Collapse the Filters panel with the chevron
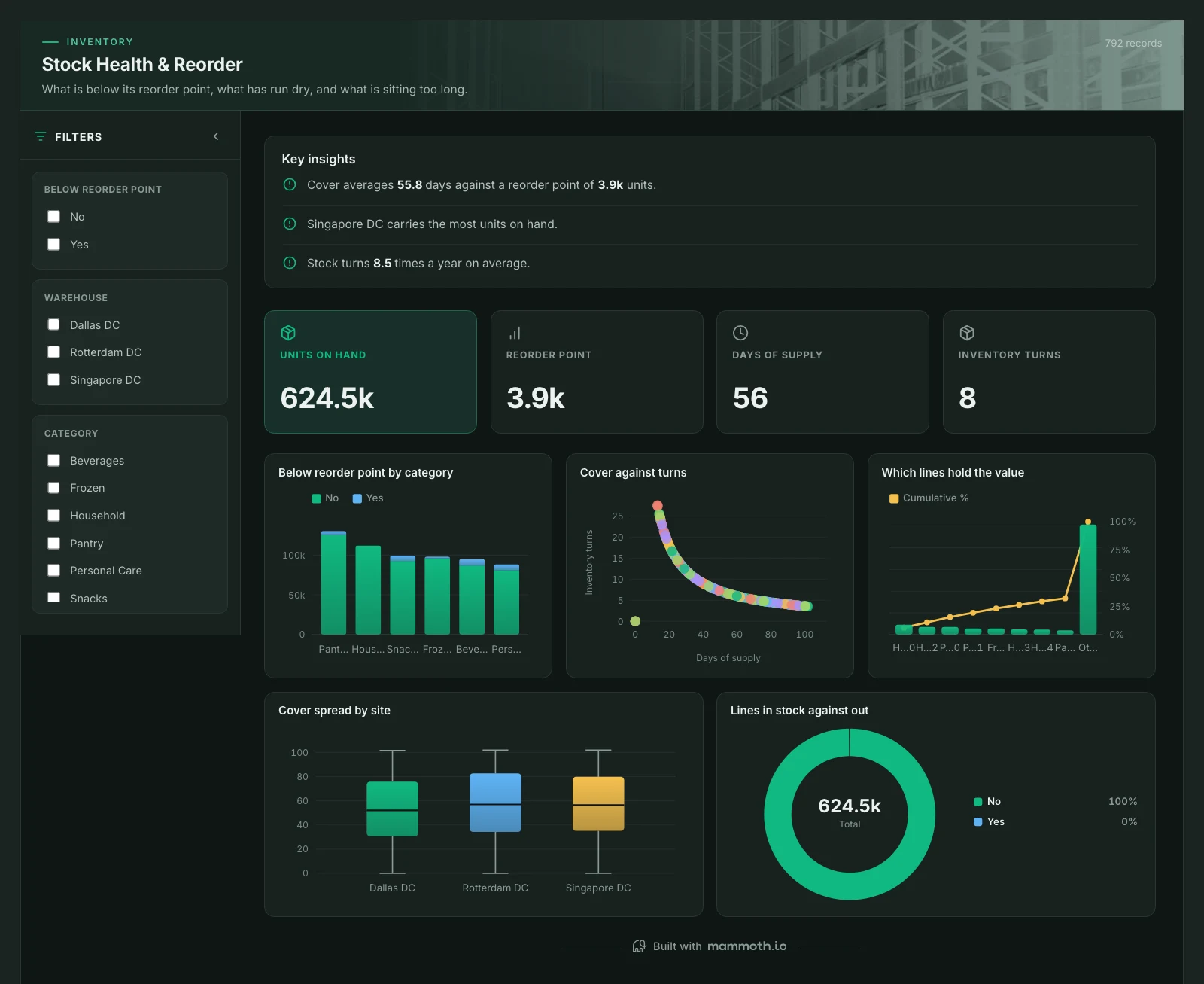1204x984 pixels. (x=216, y=136)
